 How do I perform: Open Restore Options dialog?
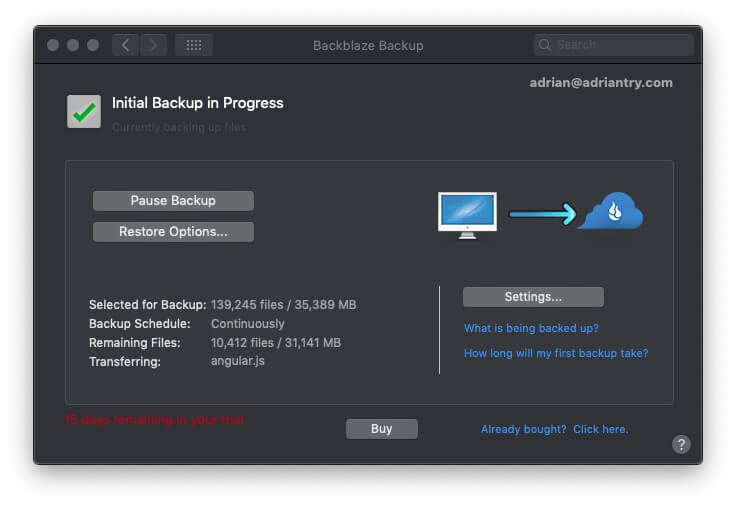pos(173,232)
